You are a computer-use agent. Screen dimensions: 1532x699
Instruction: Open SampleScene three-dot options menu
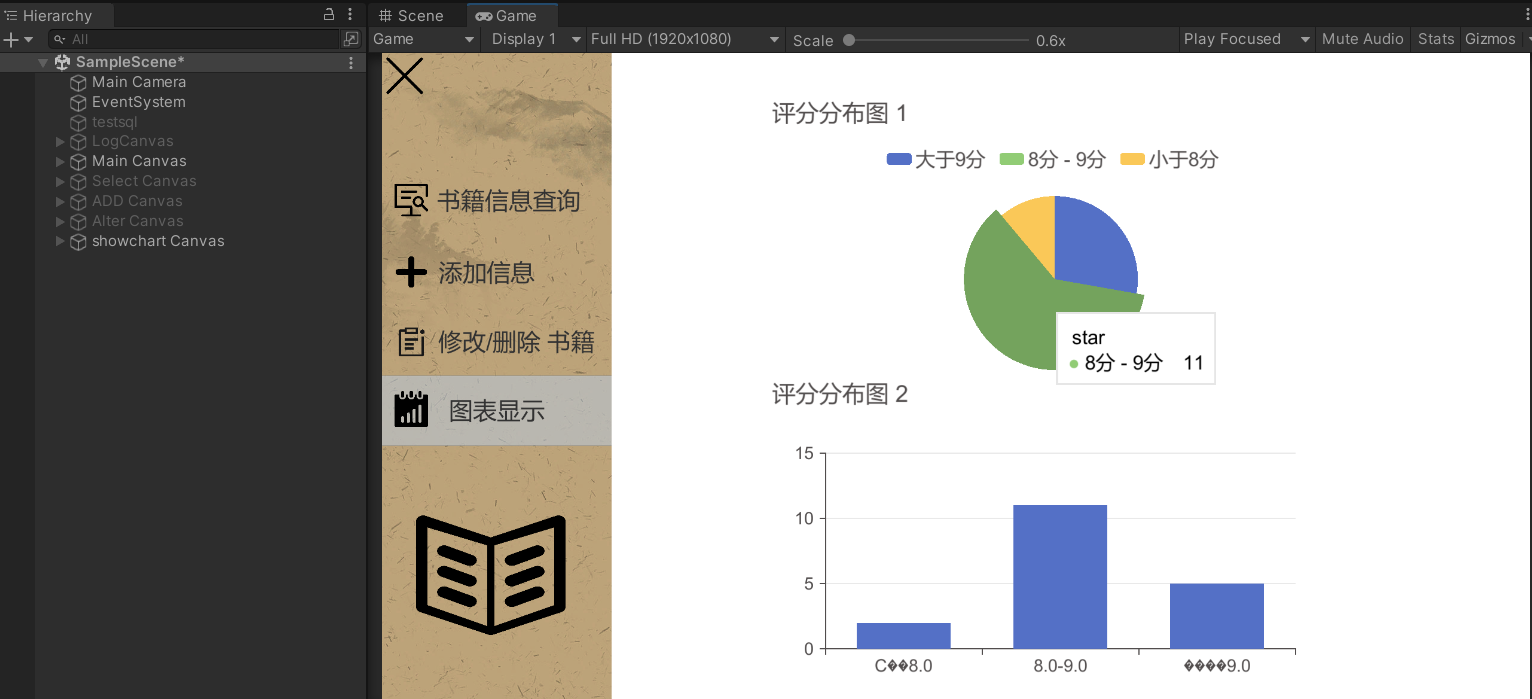(351, 62)
